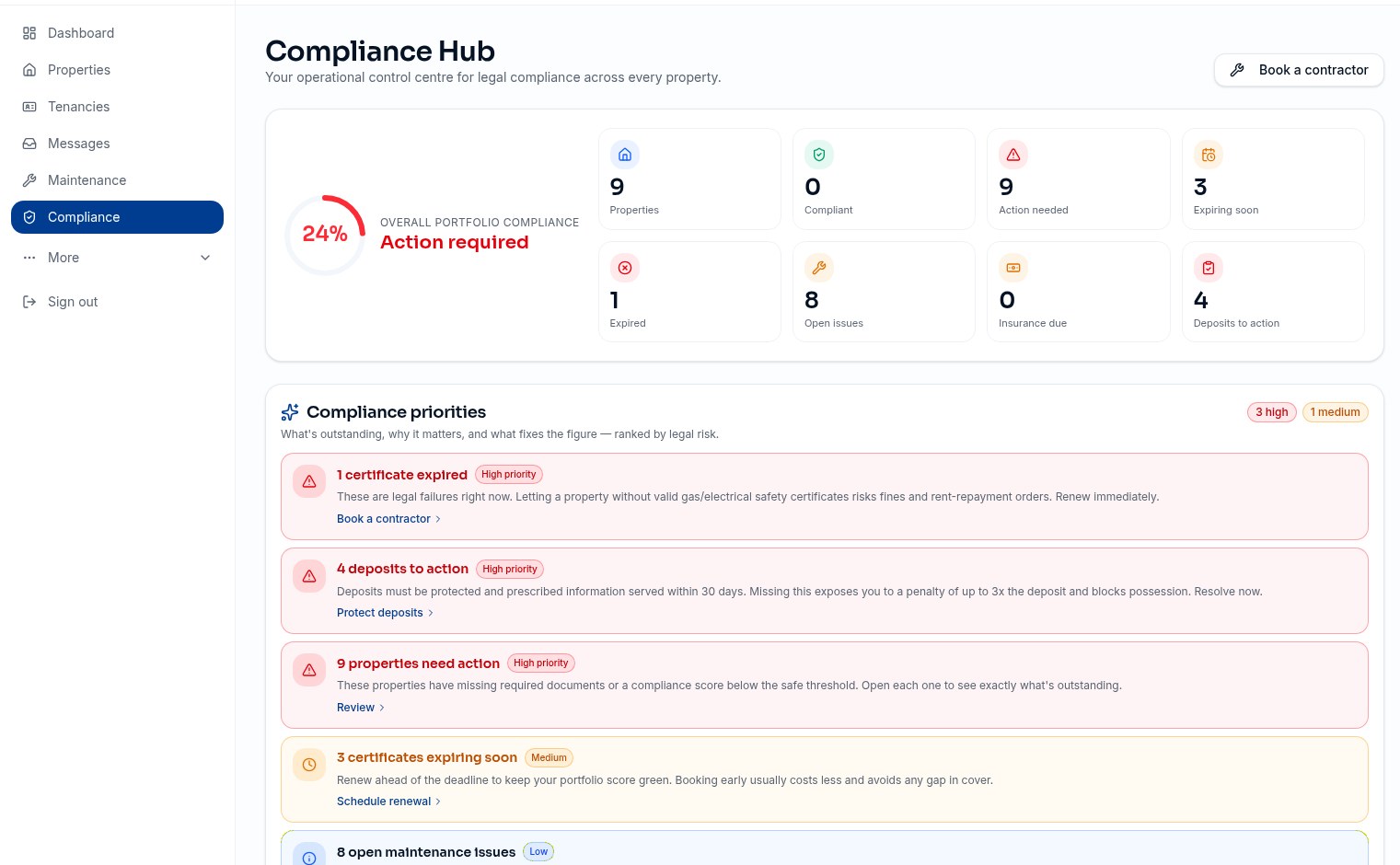Click the Maintenance wrench icon in sidebar
This screenshot has height=865, width=1400.
pos(29,180)
